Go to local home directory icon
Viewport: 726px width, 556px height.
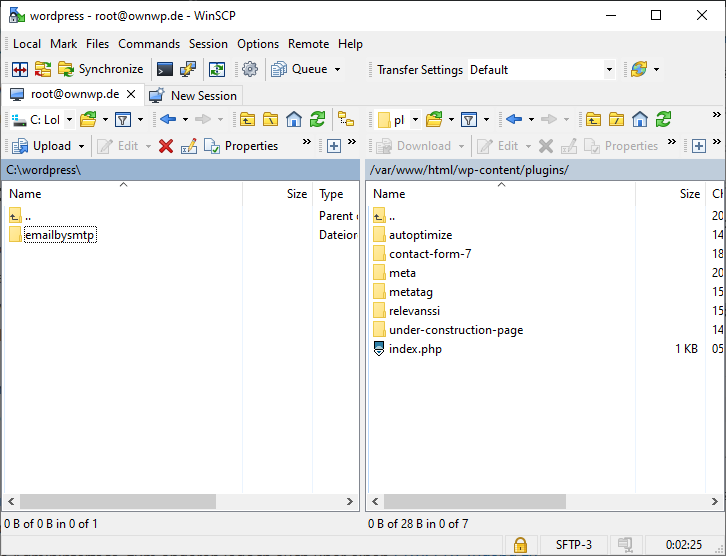point(294,119)
